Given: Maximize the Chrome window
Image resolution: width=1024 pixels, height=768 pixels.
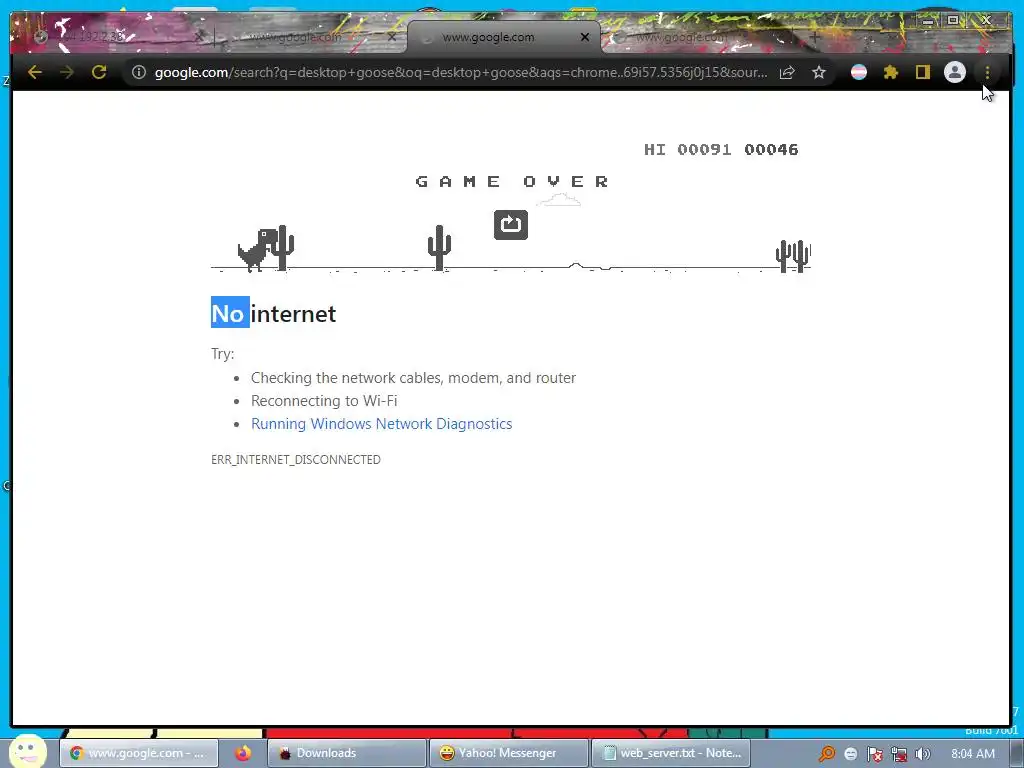Looking at the screenshot, I should 953,20.
